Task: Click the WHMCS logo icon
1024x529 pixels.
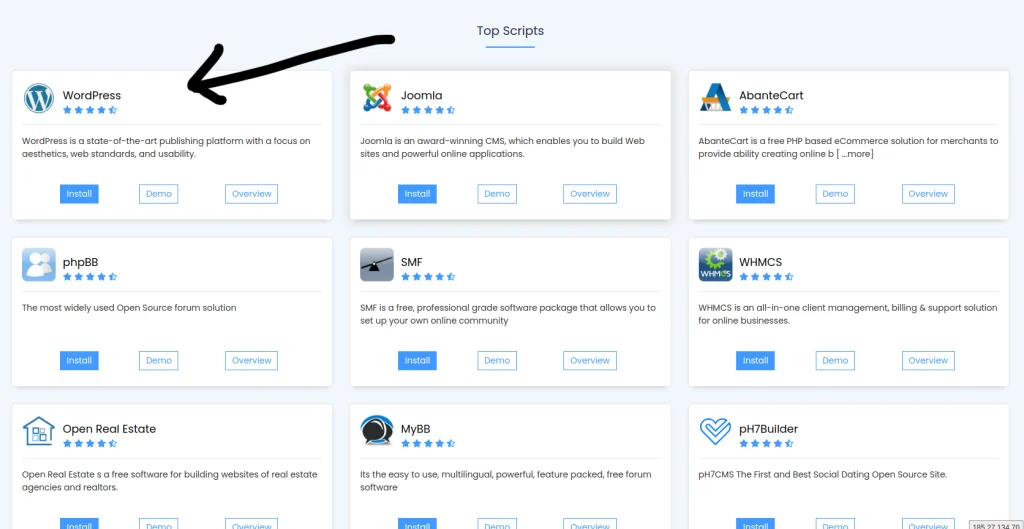Action: click(x=715, y=264)
